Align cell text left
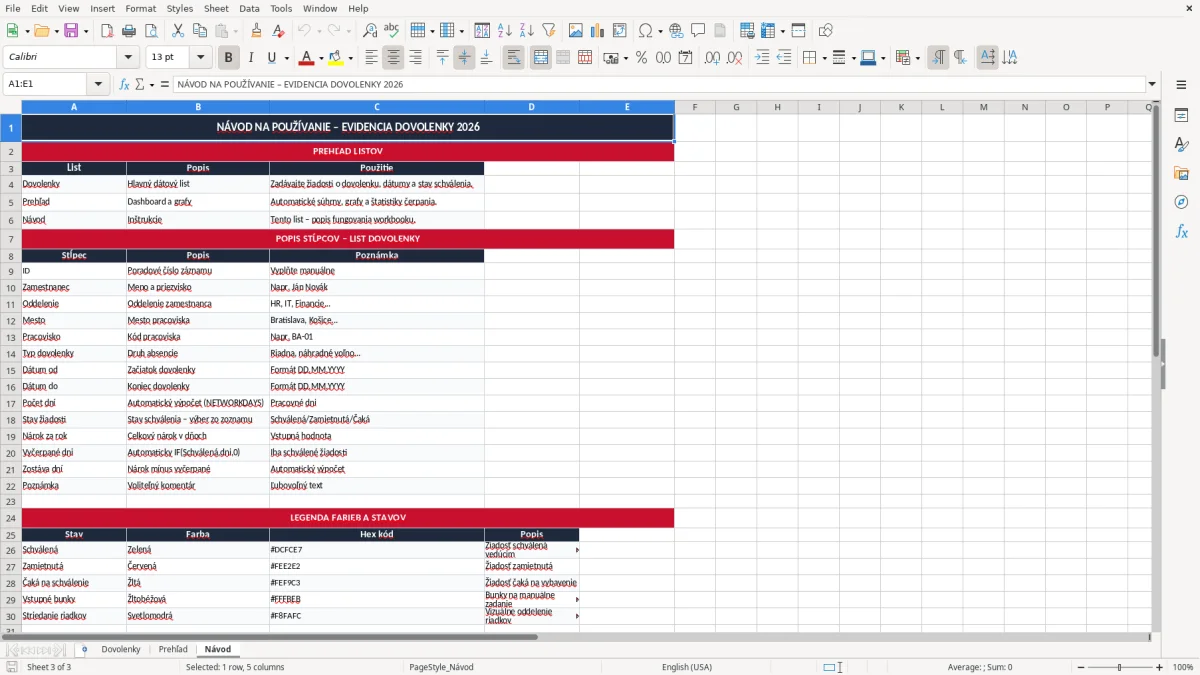Screen dimensions: 1200x675 pyautogui.click(x=371, y=58)
